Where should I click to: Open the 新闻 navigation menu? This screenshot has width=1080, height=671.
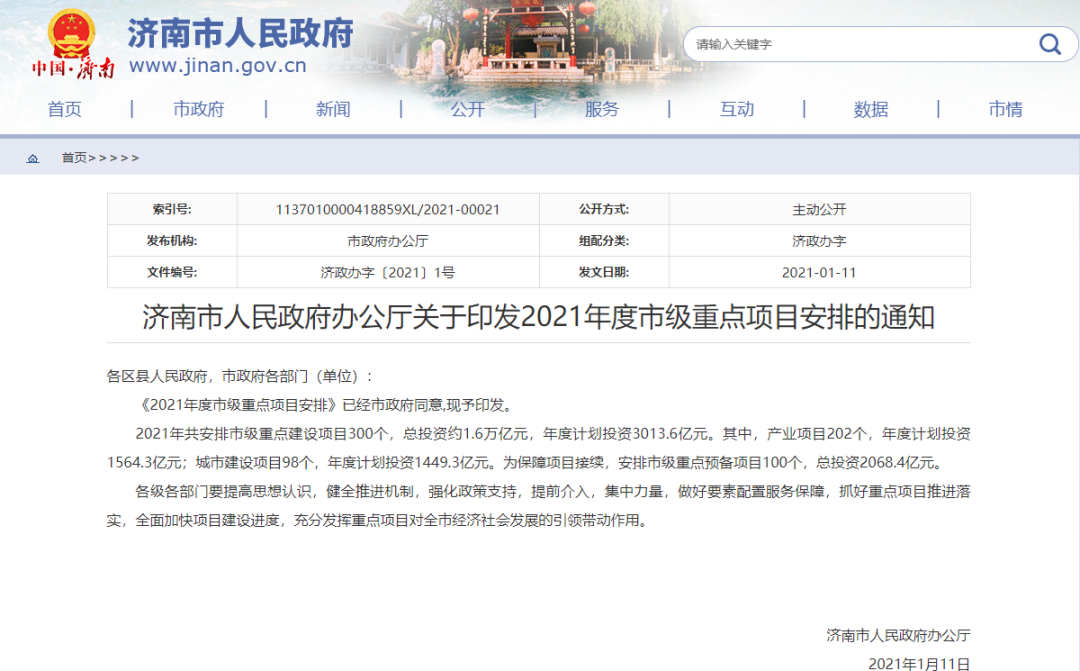click(333, 109)
